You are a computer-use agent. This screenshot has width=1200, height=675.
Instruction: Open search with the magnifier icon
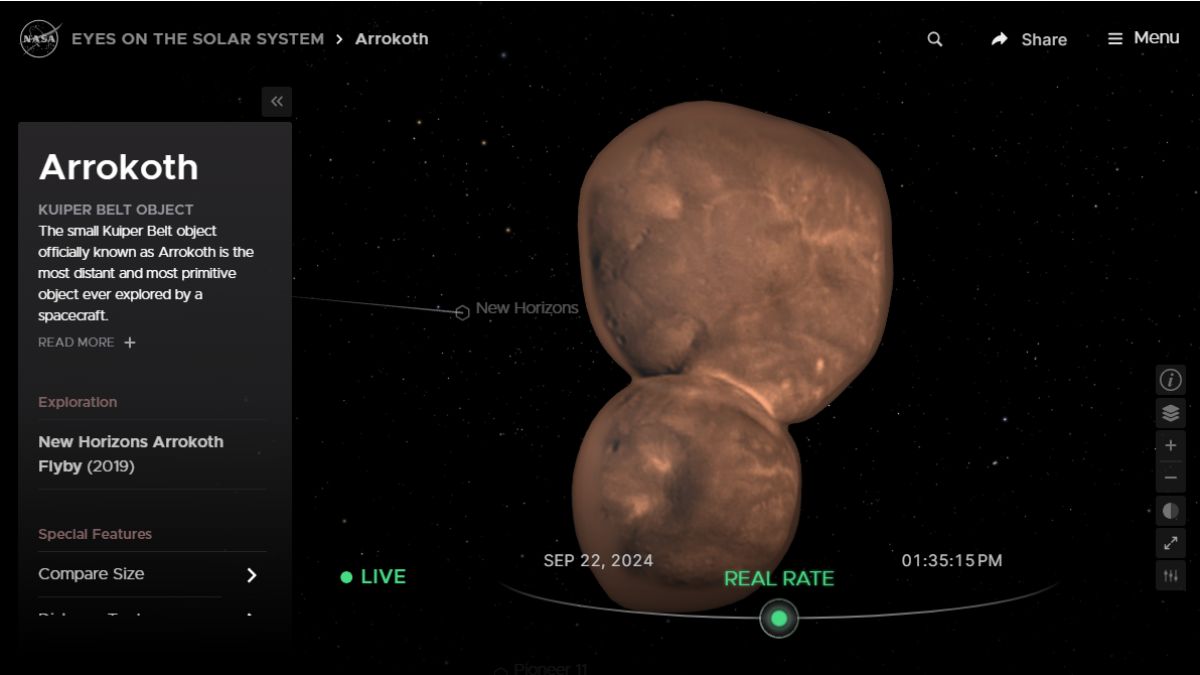point(934,39)
